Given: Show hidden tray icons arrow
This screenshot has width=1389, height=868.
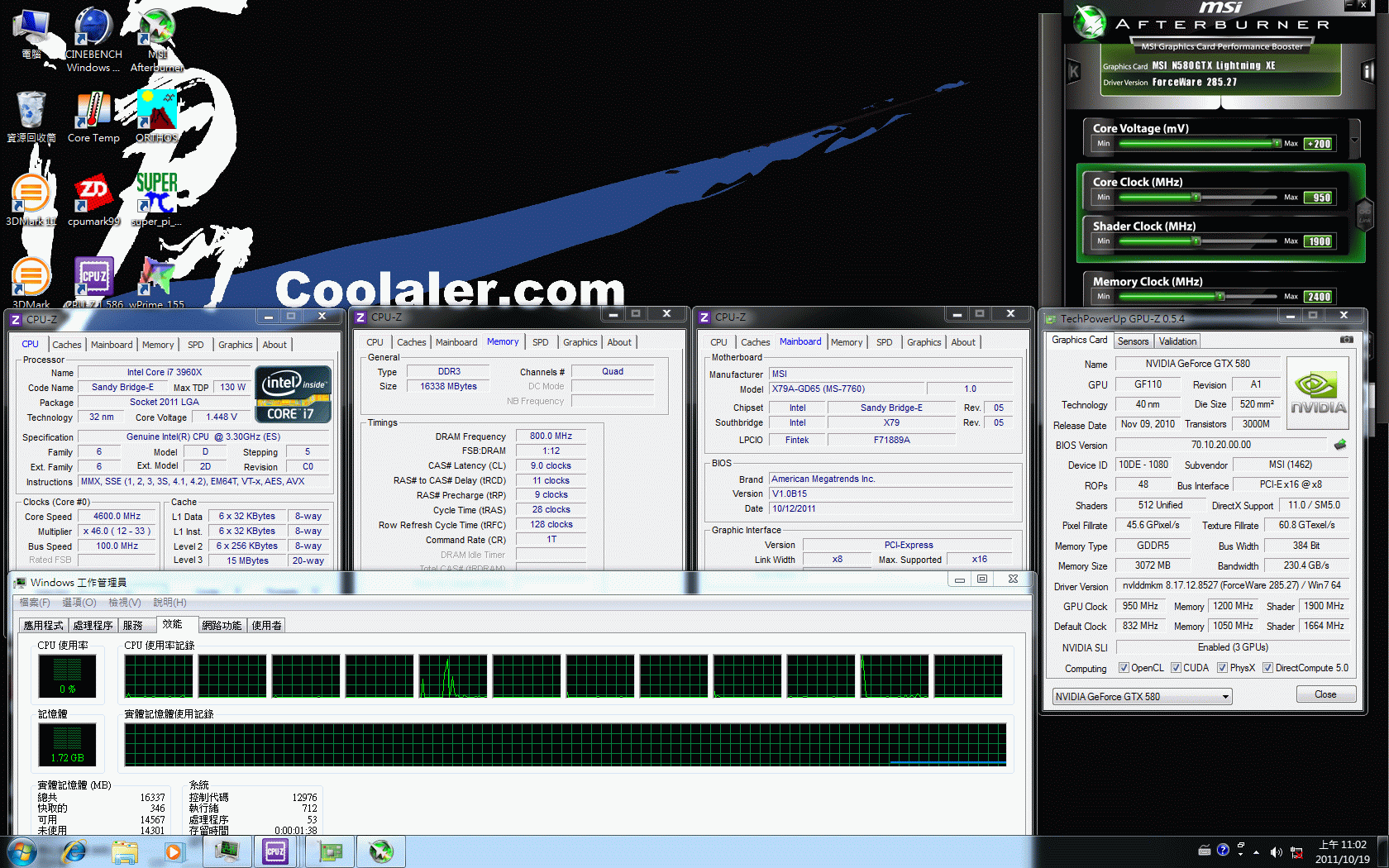Looking at the screenshot, I should [x=1257, y=851].
